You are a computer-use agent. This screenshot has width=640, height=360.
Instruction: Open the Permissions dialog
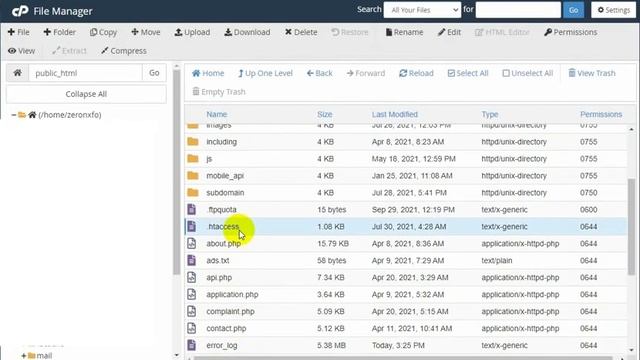(x=571, y=32)
